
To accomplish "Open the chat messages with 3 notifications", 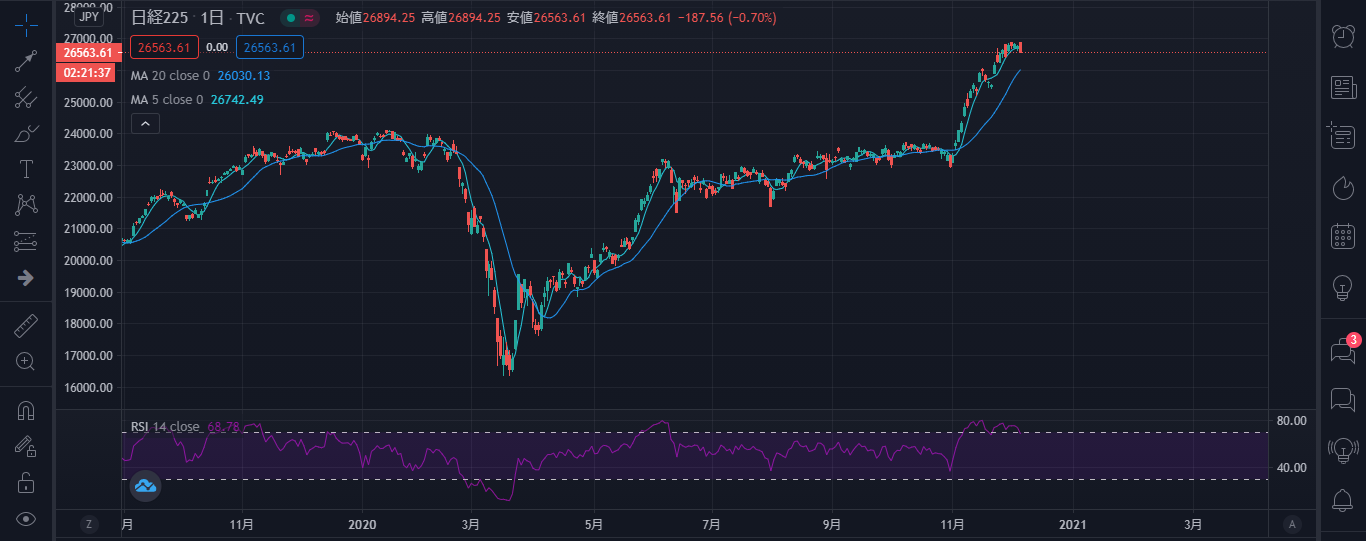I will (1343, 350).
